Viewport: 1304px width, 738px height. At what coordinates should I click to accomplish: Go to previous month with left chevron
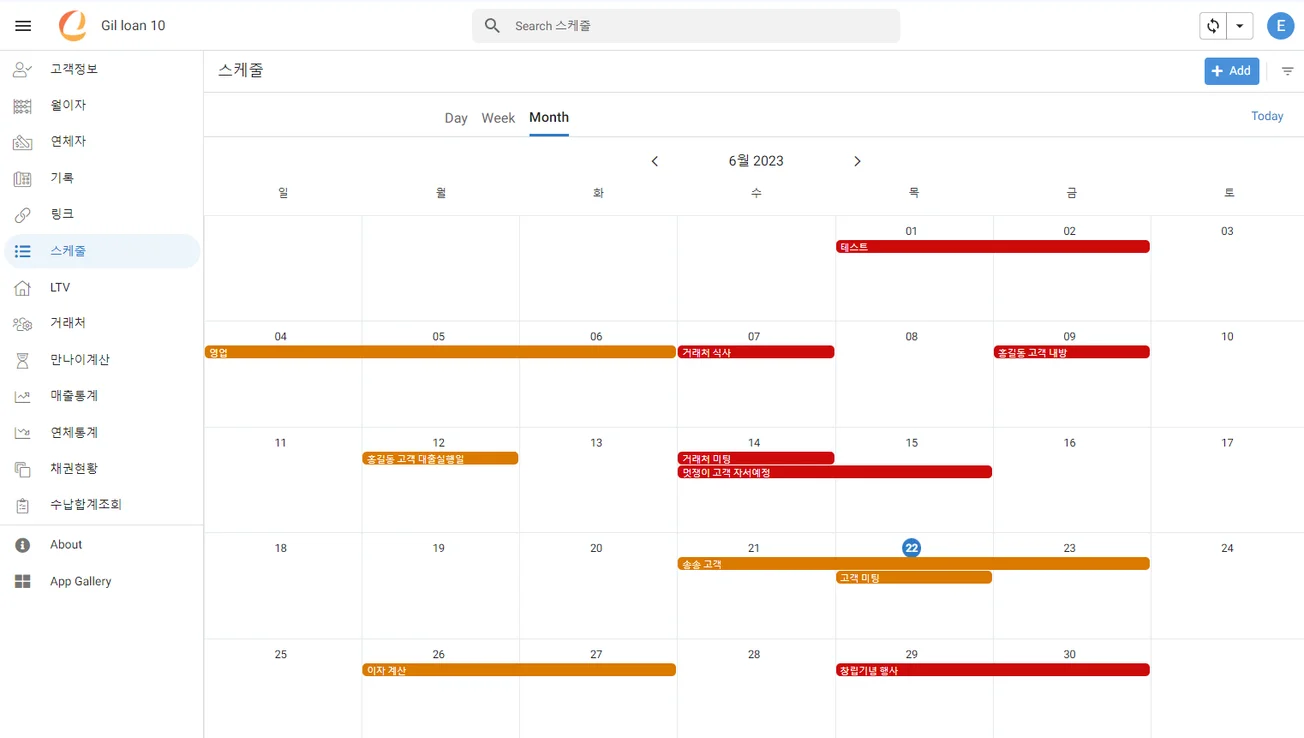[655, 161]
